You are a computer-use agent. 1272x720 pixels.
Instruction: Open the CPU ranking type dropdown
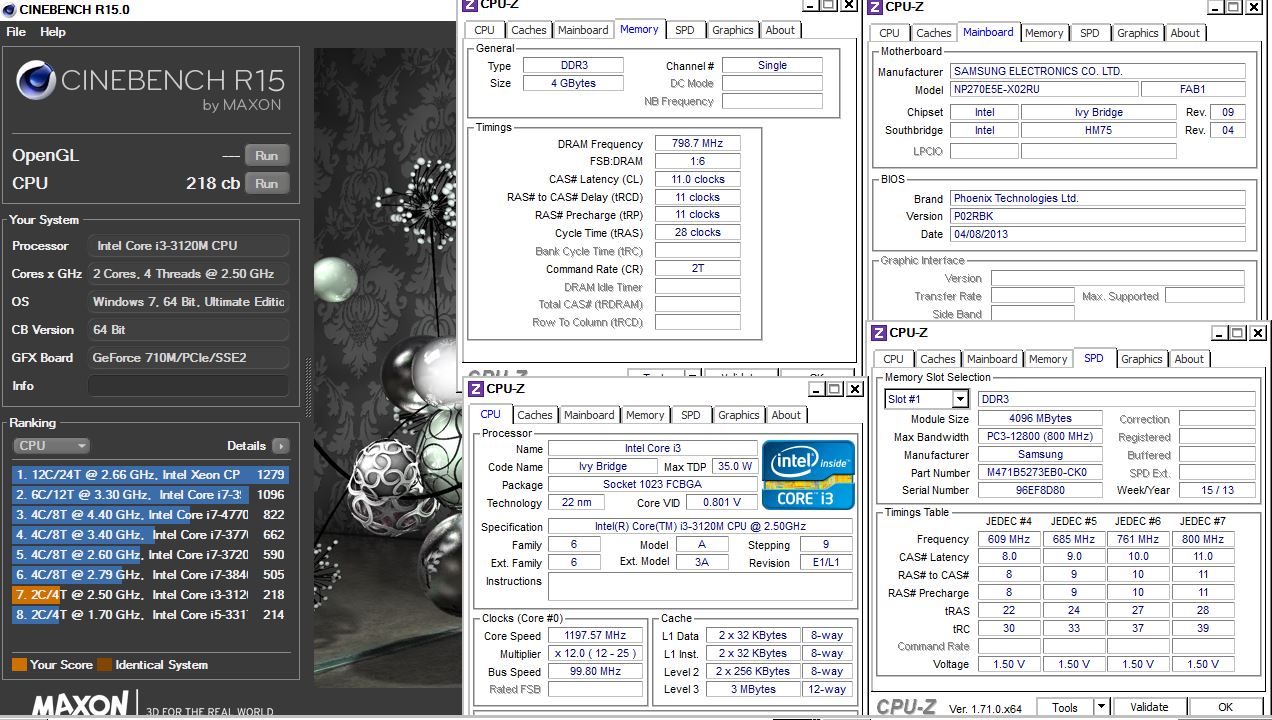(x=52, y=446)
